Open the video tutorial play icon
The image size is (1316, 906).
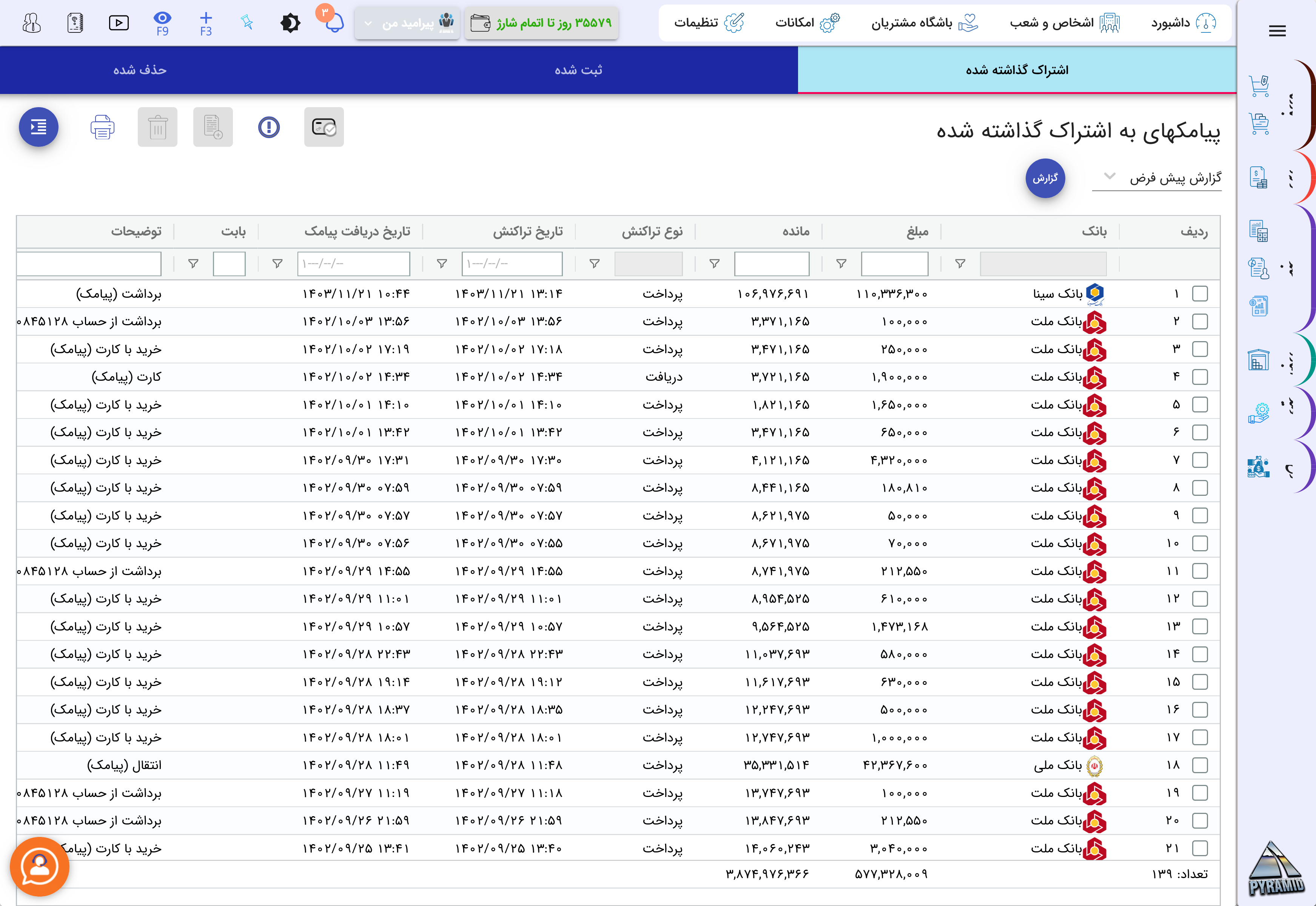tap(119, 23)
